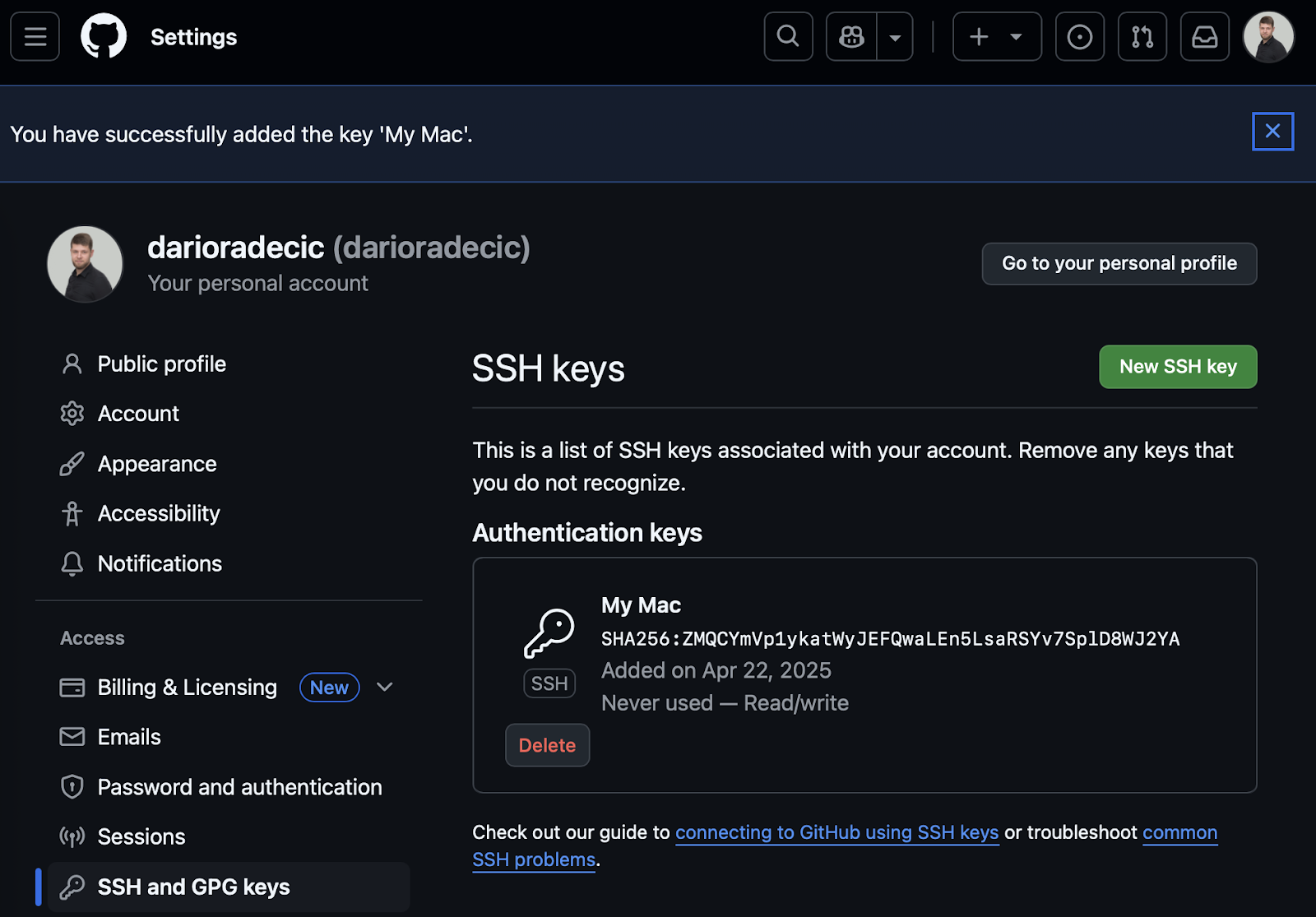1316x917 pixels.
Task: Click the person icon beside Public profile
Action: [72, 364]
